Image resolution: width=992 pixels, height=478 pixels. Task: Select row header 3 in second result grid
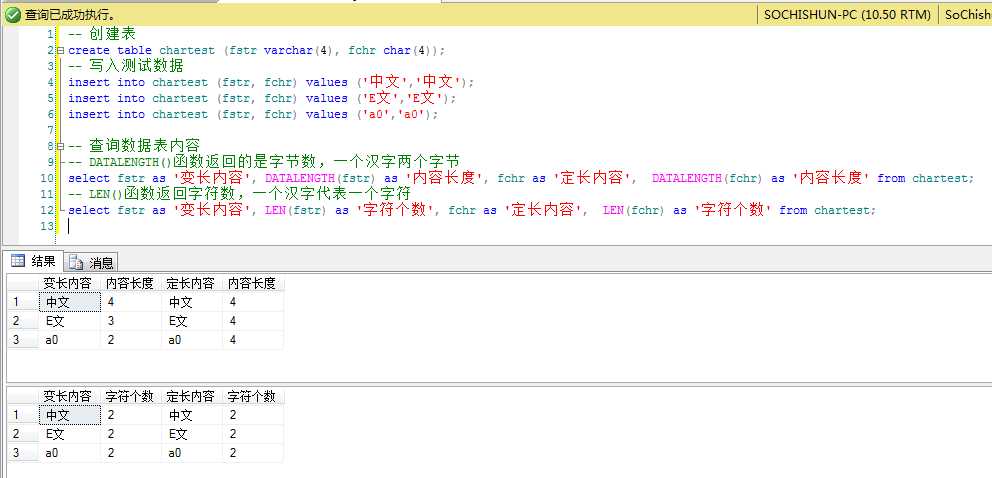[x=23, y=453]
